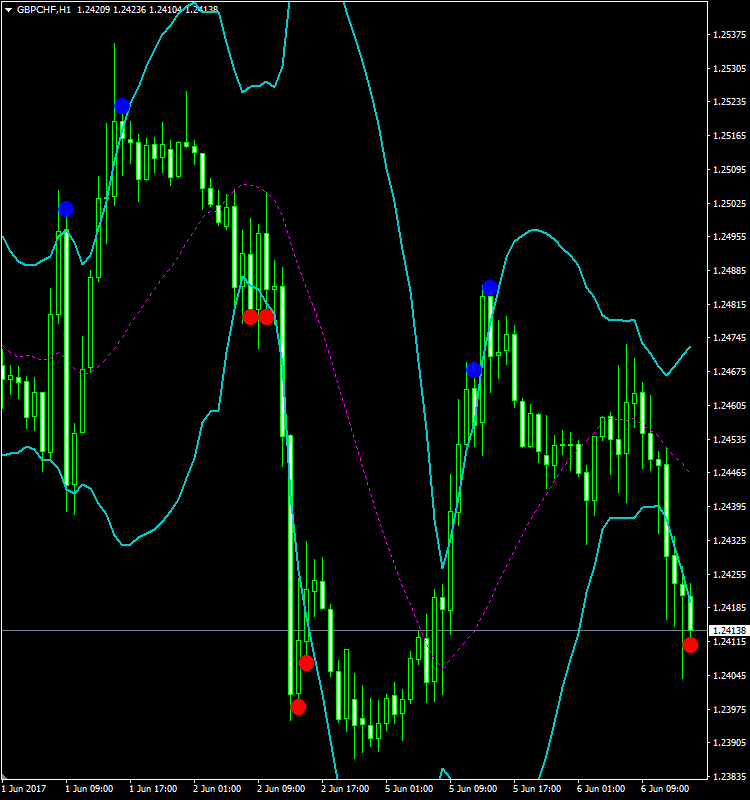Click the 1.24325 price axis label

[729, 540]
